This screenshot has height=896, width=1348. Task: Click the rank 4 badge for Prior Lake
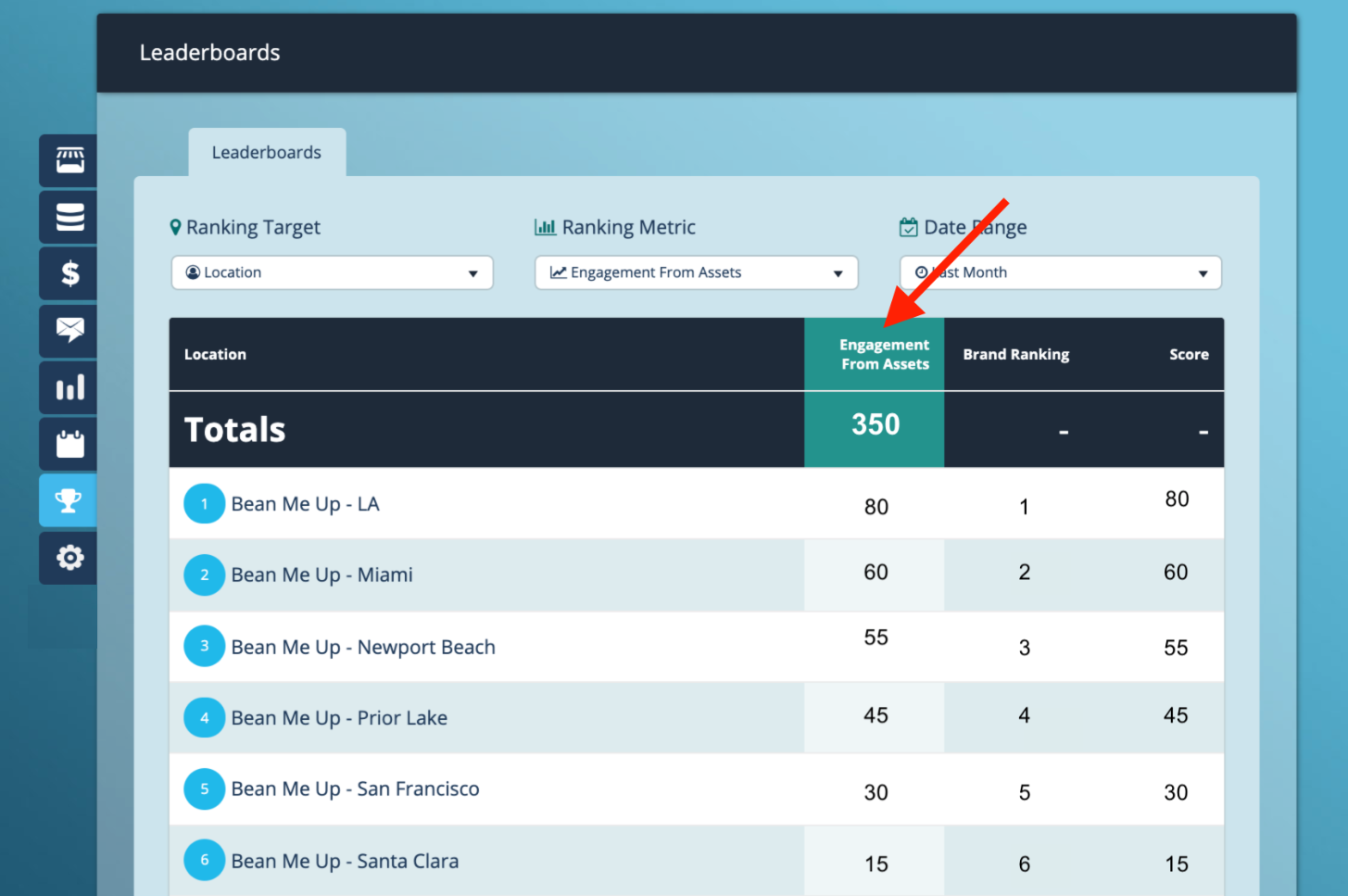click(204, 717)
